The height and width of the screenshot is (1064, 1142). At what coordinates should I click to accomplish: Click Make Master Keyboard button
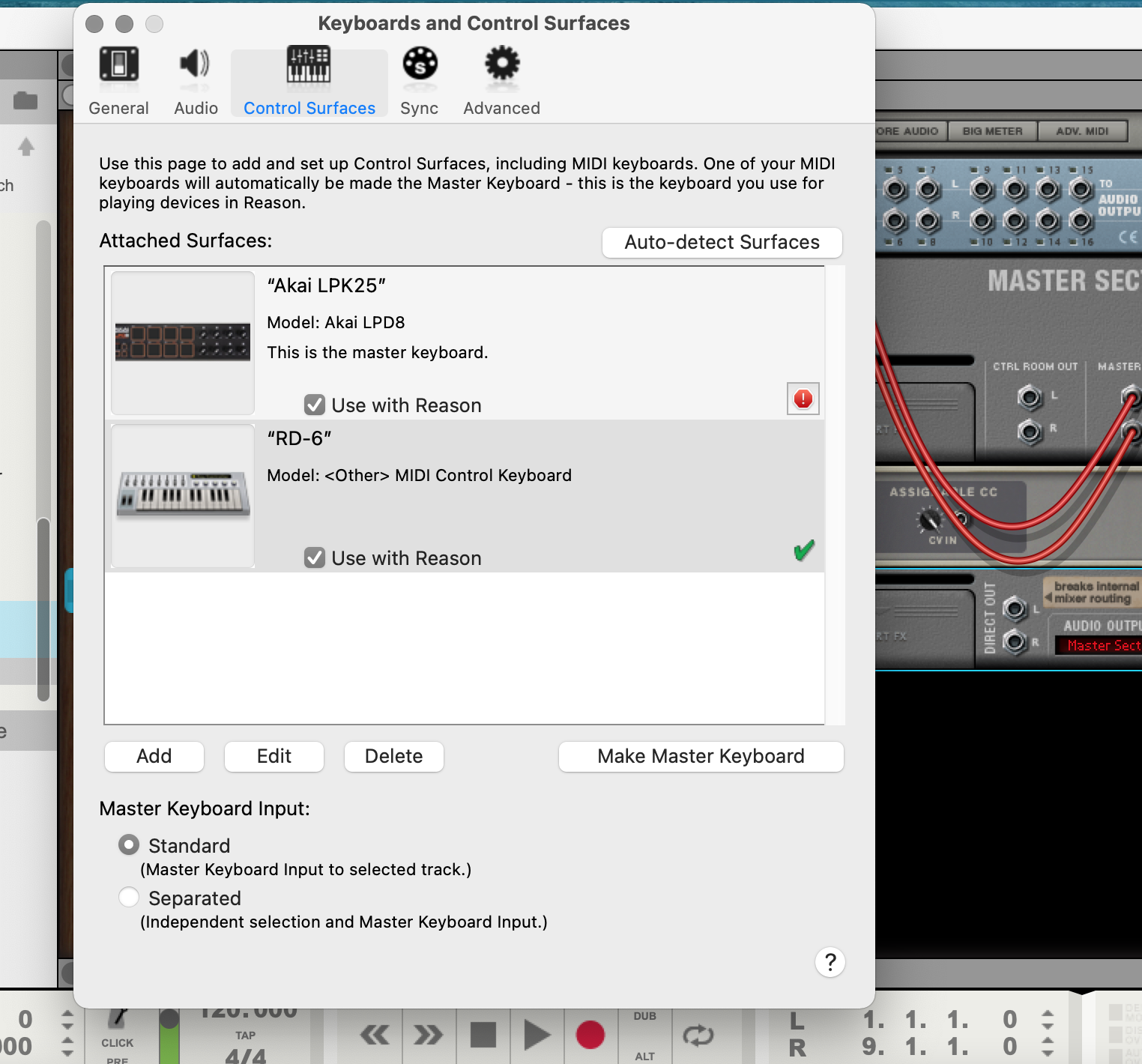click(x=701, y=756)
